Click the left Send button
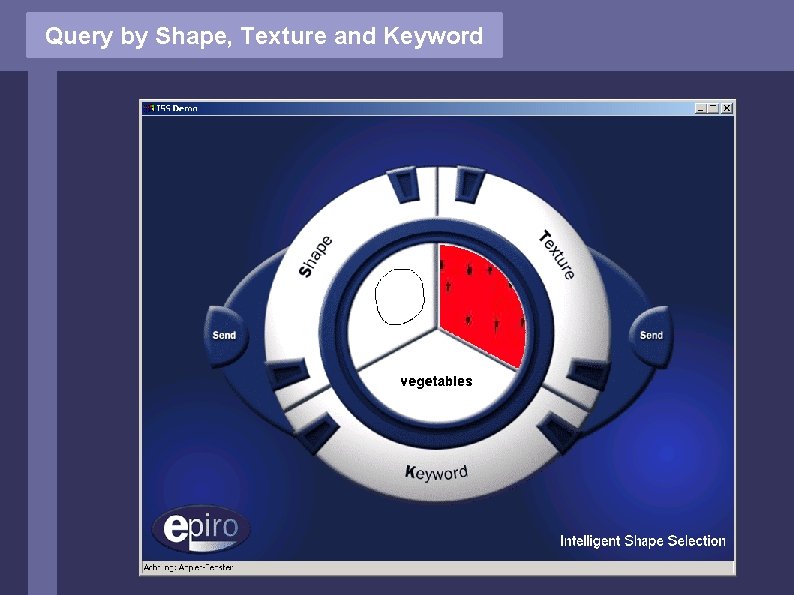 [x=224, y=335]
